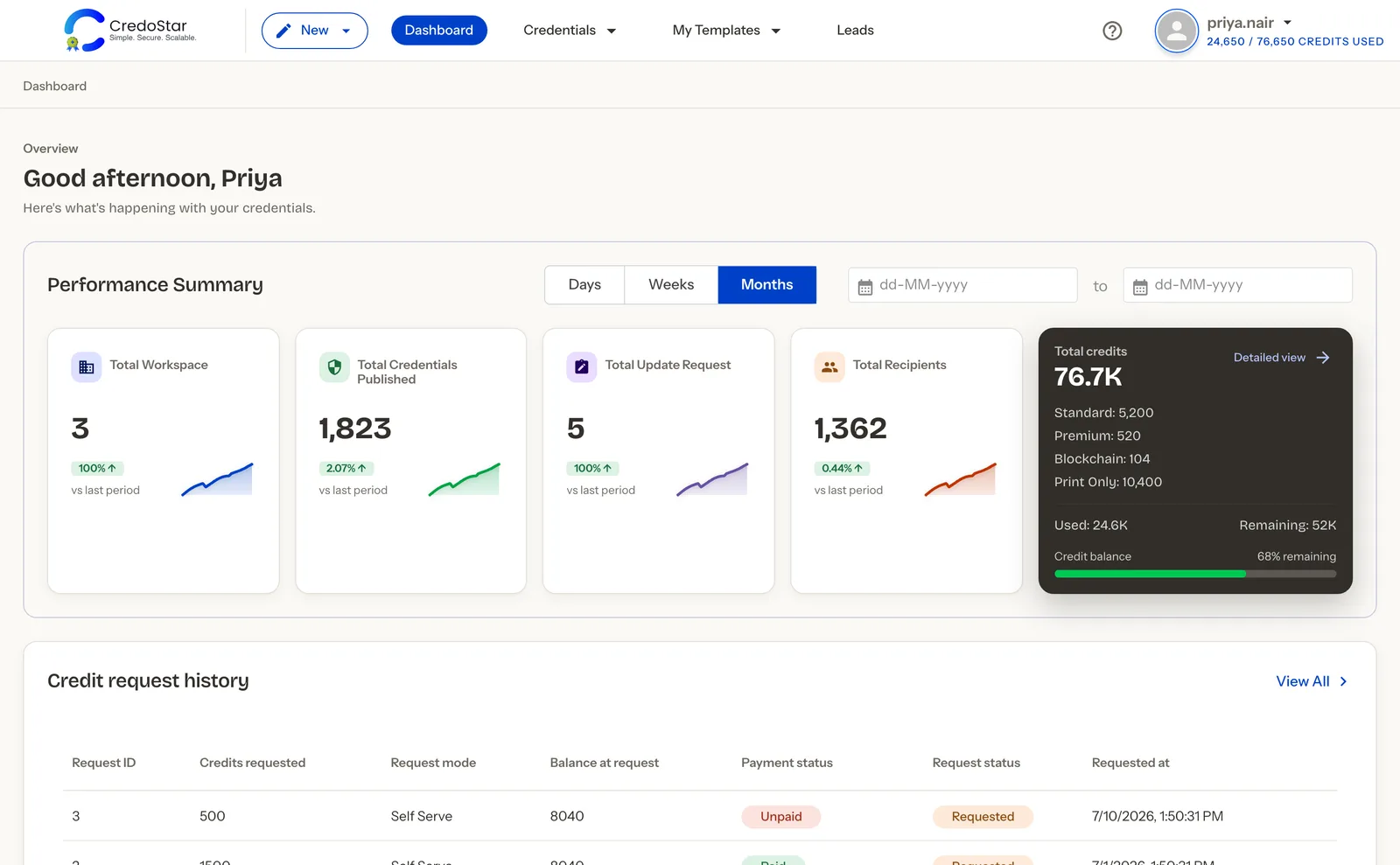Open the Credentials dropdown menu

[x=570, y=31]
